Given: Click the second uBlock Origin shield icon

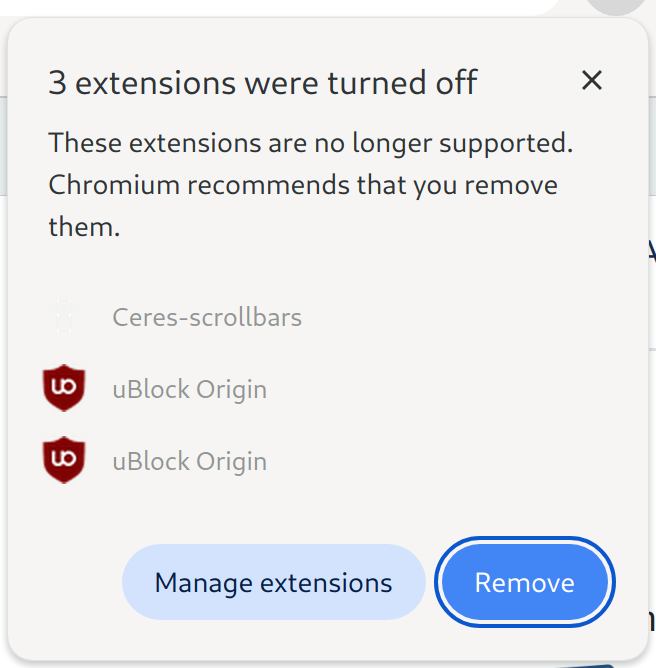Looking at the screenshot, I should pyautogui.click(x=64, y=460).
